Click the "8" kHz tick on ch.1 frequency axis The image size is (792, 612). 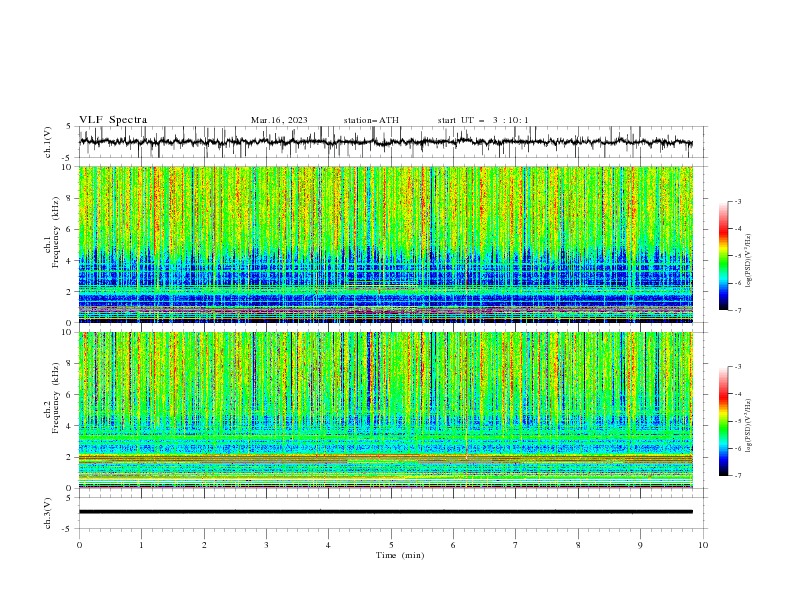70,198
